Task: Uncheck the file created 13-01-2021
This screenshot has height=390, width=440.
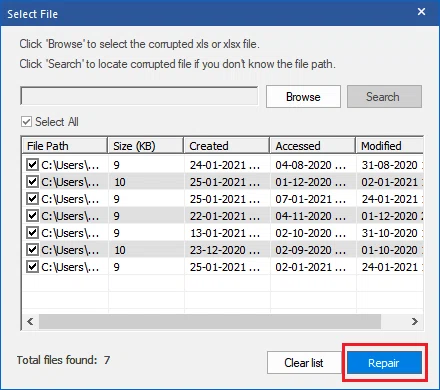Action: (32, 233)
